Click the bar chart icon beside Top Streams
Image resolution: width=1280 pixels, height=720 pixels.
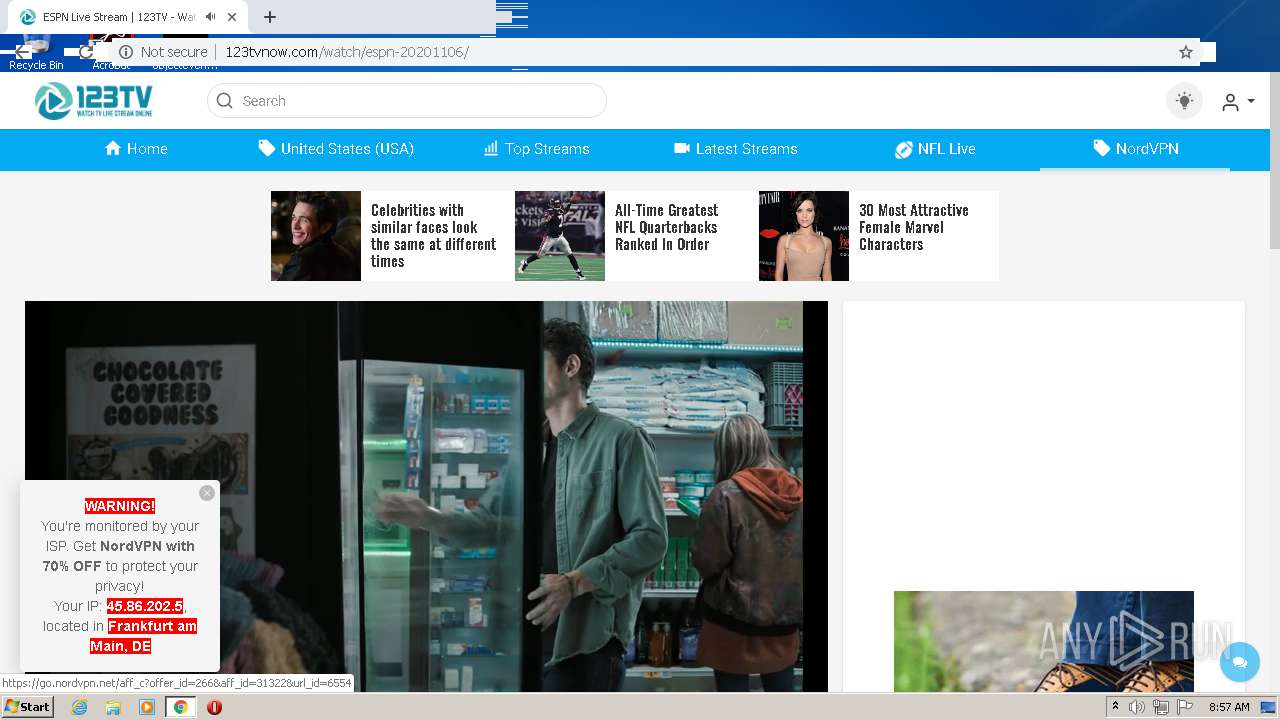[491, 148]
